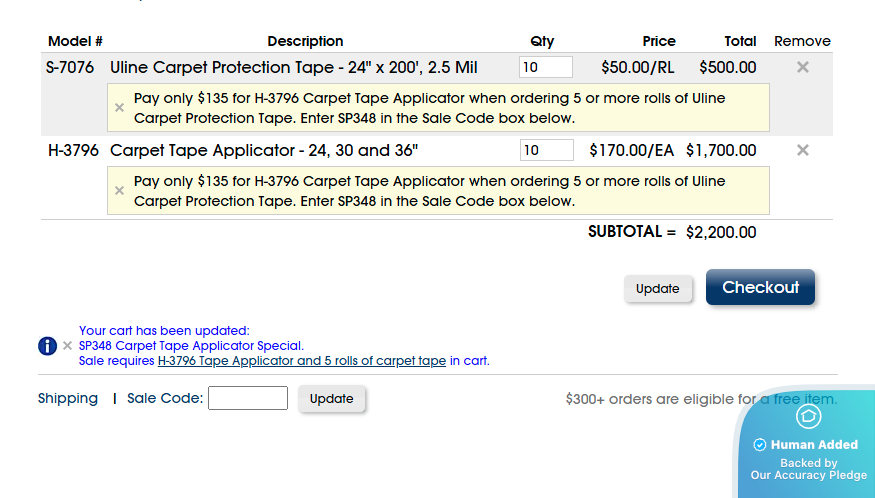Remove H-3796 Carpet Tape Applicator from cart
Screen dimensions: 875x498
click(x=802, y=150)
